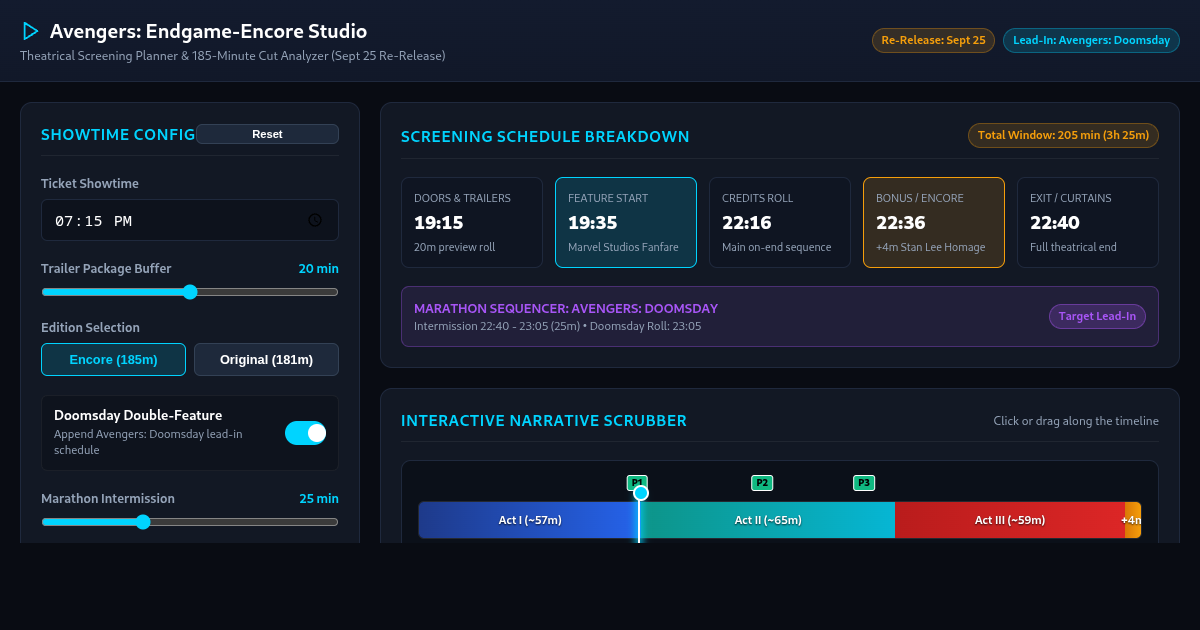Click the Re-Release: Sept 25 badge
This screenshot has width=1200, height=630.
(933, 41)
